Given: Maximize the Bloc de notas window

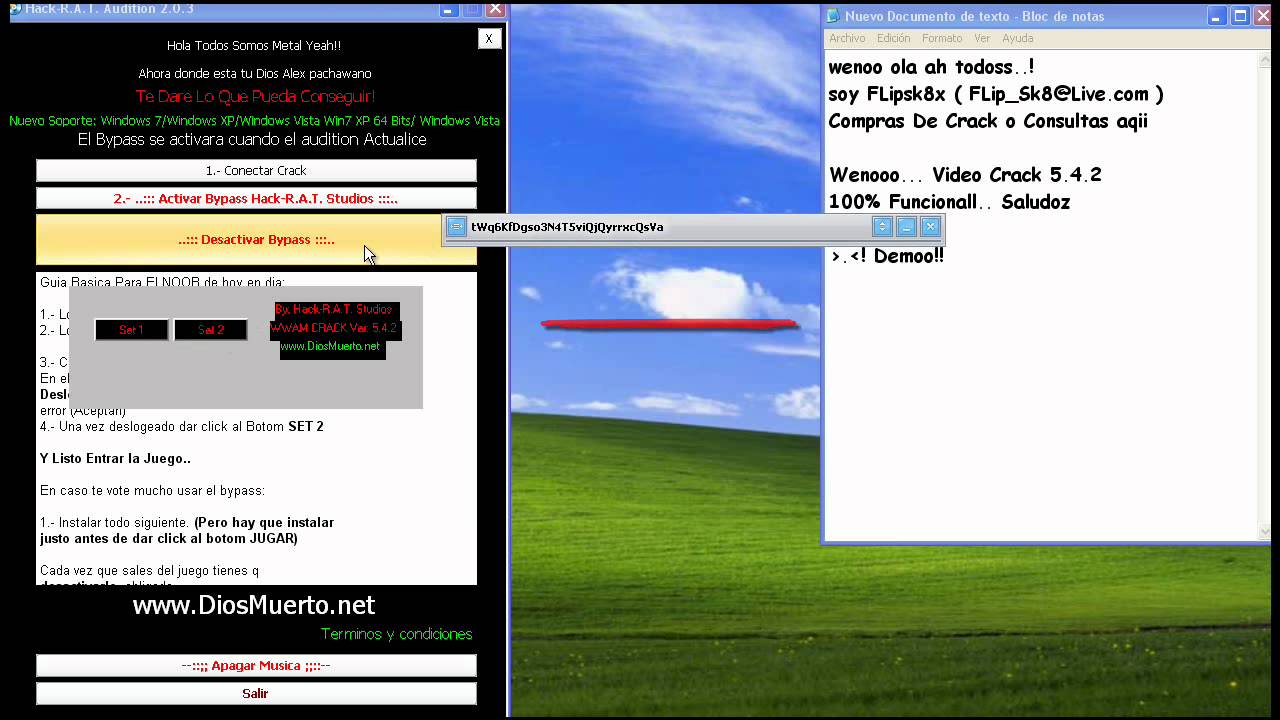Looking at the screenshot, I should tap(1240, 16).
